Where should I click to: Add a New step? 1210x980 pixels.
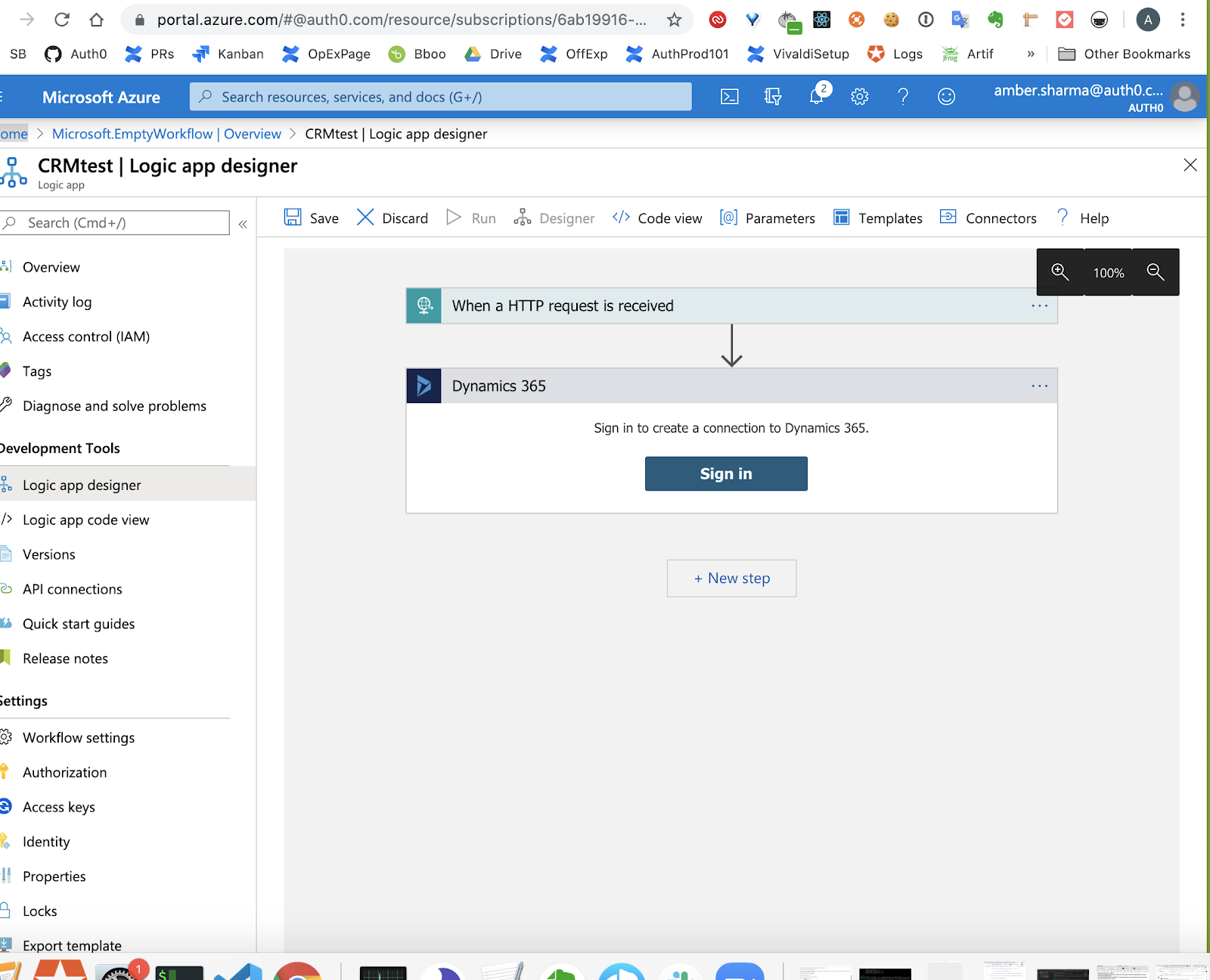pyautogui.click(x=731, y=578)
